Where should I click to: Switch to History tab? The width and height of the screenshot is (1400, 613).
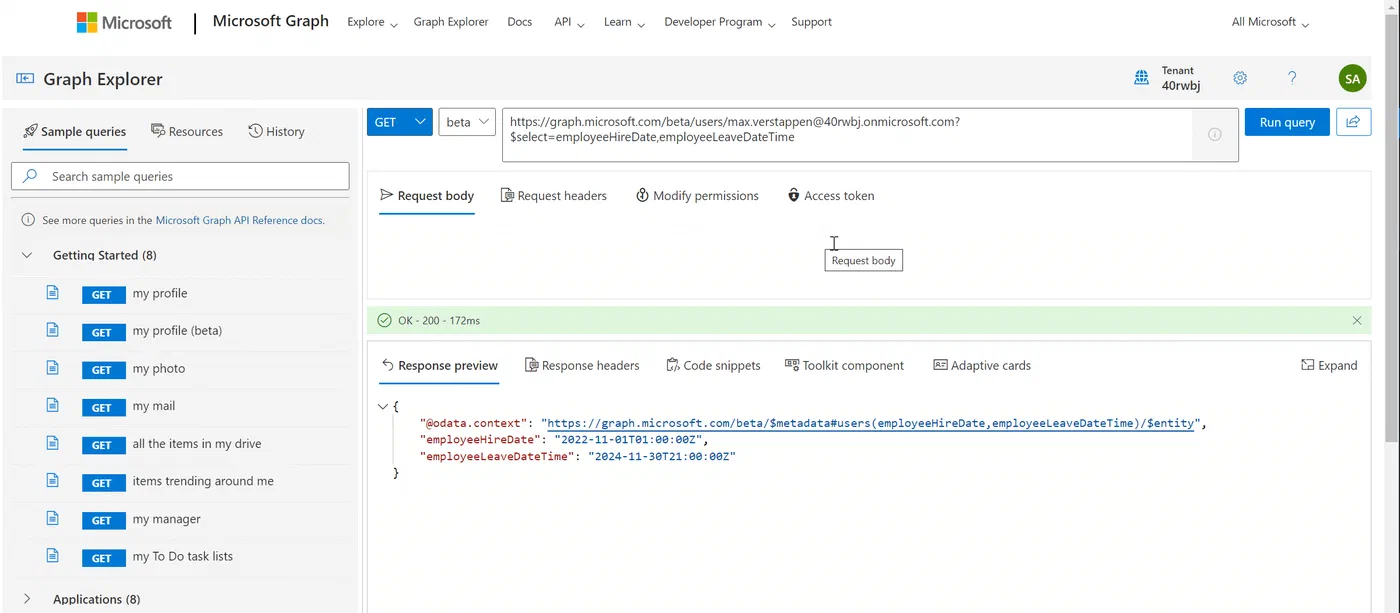click(x=276, y=131)
